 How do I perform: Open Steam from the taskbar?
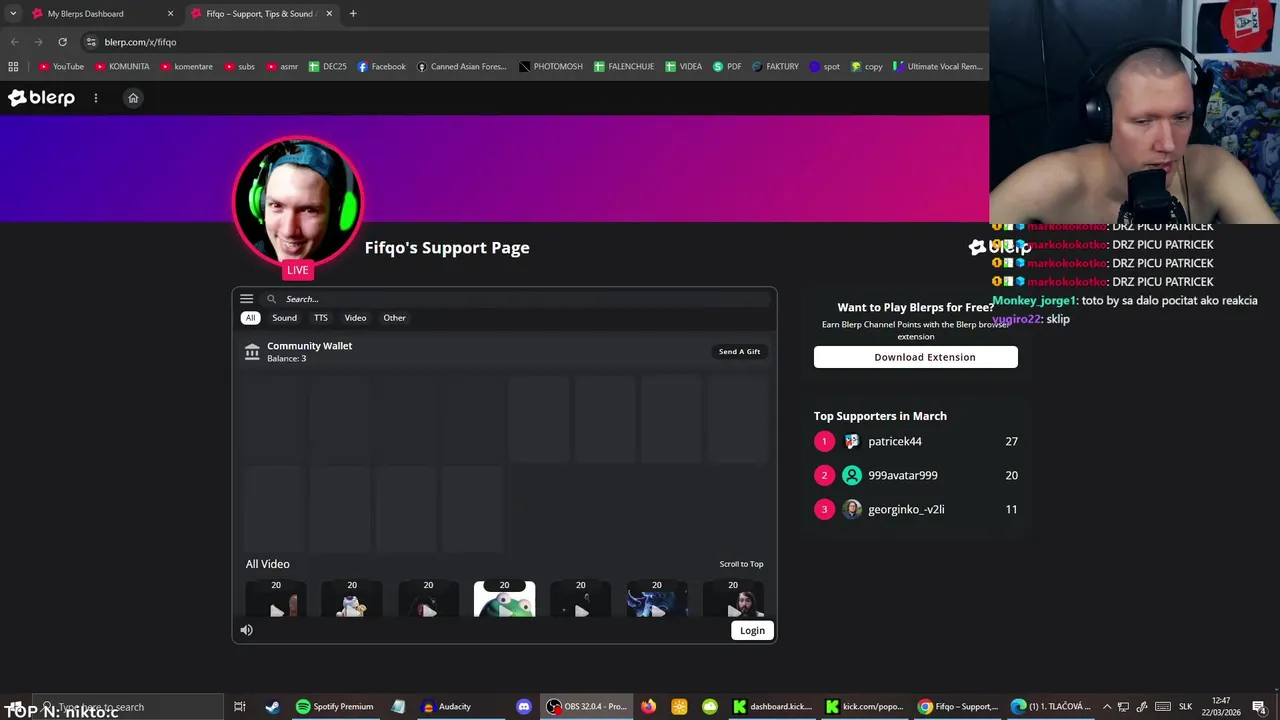[272, 707]
